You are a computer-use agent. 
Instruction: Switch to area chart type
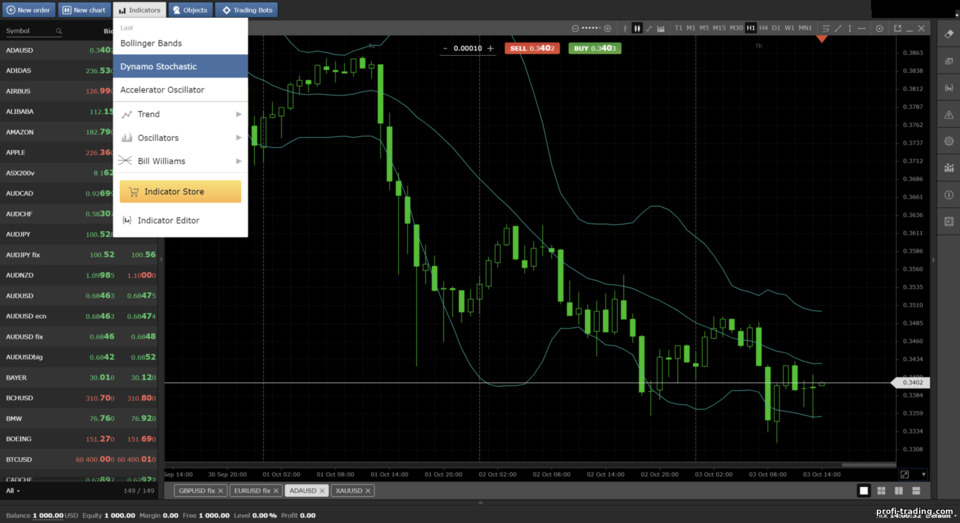coord(661,28)
